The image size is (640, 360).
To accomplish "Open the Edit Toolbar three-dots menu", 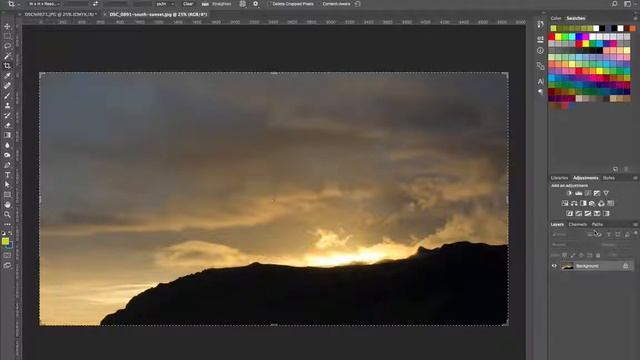I will click(x=7, y=224).
